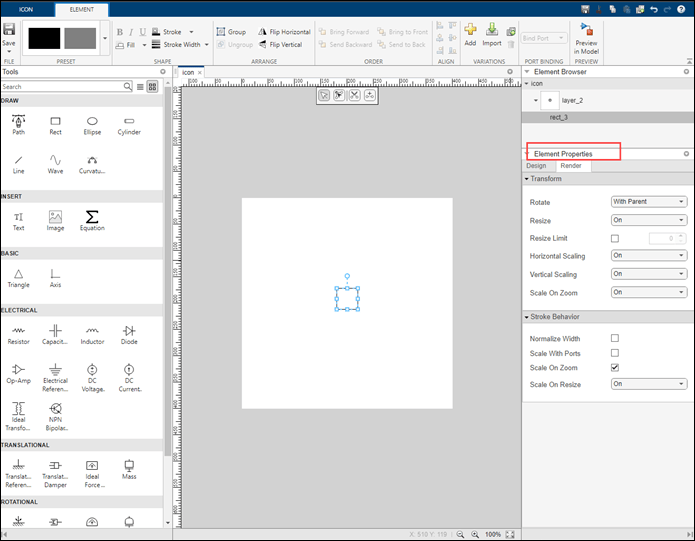
Task: Click Flip Vertical in Arrange group
Action: pos(280,44)
